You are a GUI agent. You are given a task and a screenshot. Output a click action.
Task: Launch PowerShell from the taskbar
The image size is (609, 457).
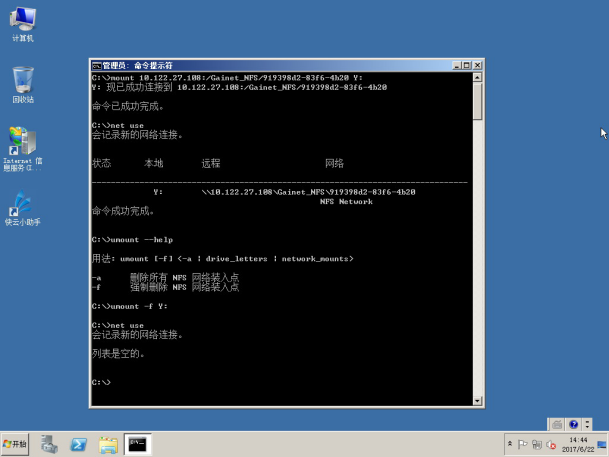tap(78, 443)
